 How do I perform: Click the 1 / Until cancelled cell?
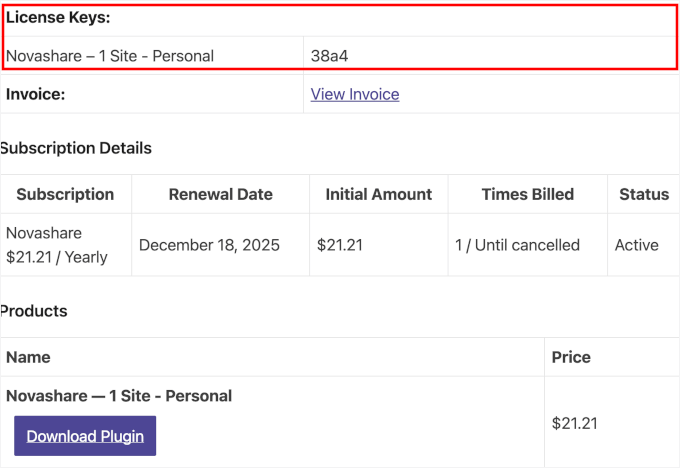click(x=517, y=245)
